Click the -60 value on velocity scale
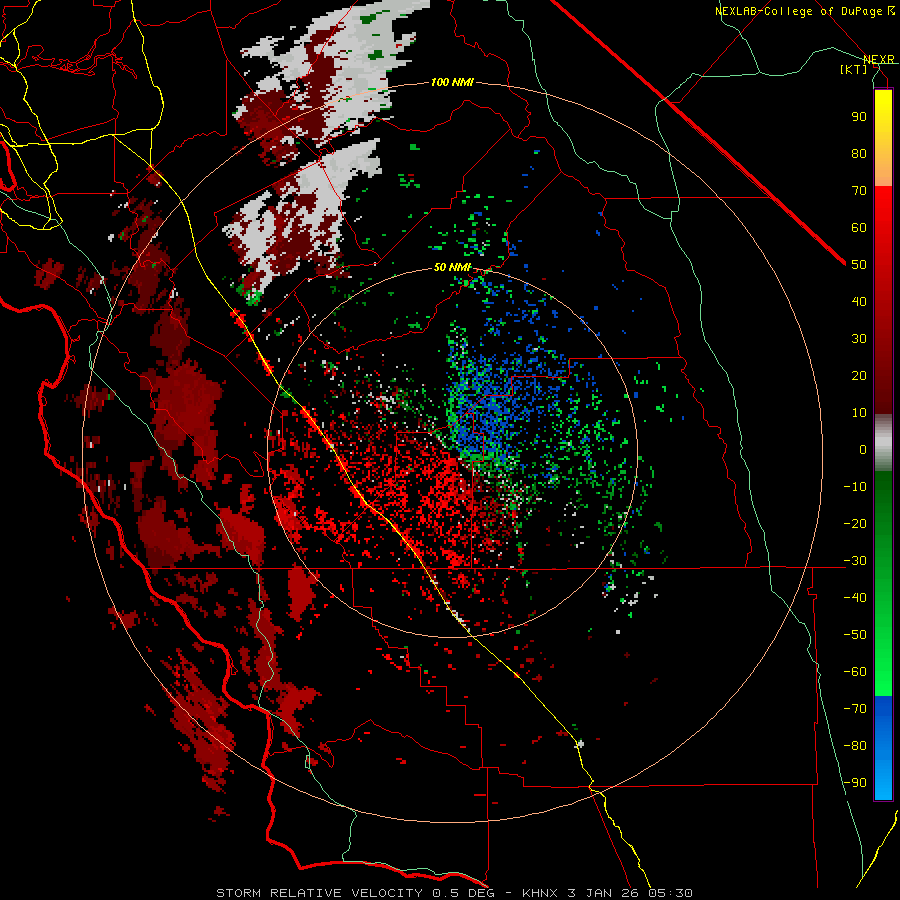 tap(855, 672)
